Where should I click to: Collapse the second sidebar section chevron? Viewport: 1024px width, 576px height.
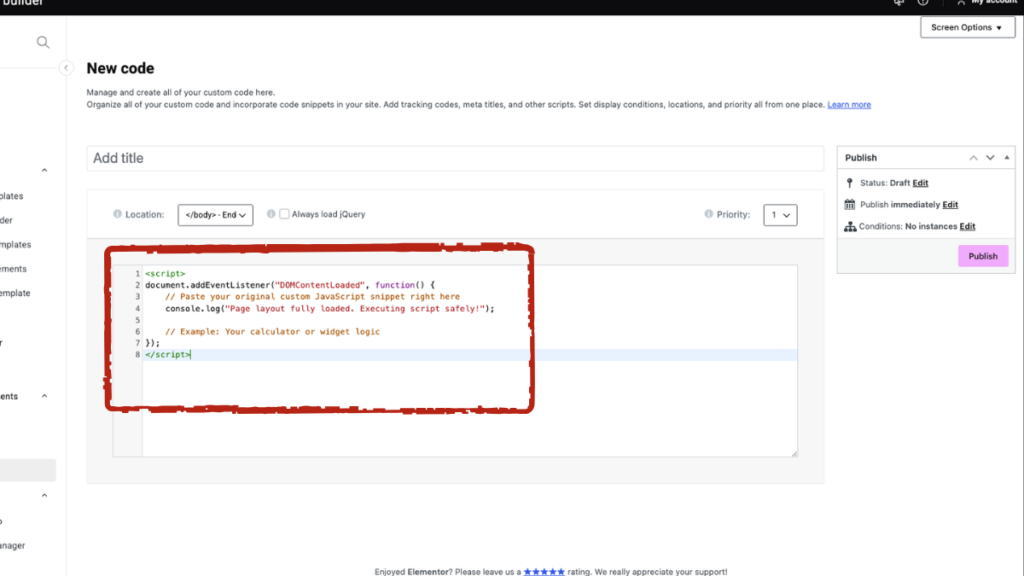44,396
